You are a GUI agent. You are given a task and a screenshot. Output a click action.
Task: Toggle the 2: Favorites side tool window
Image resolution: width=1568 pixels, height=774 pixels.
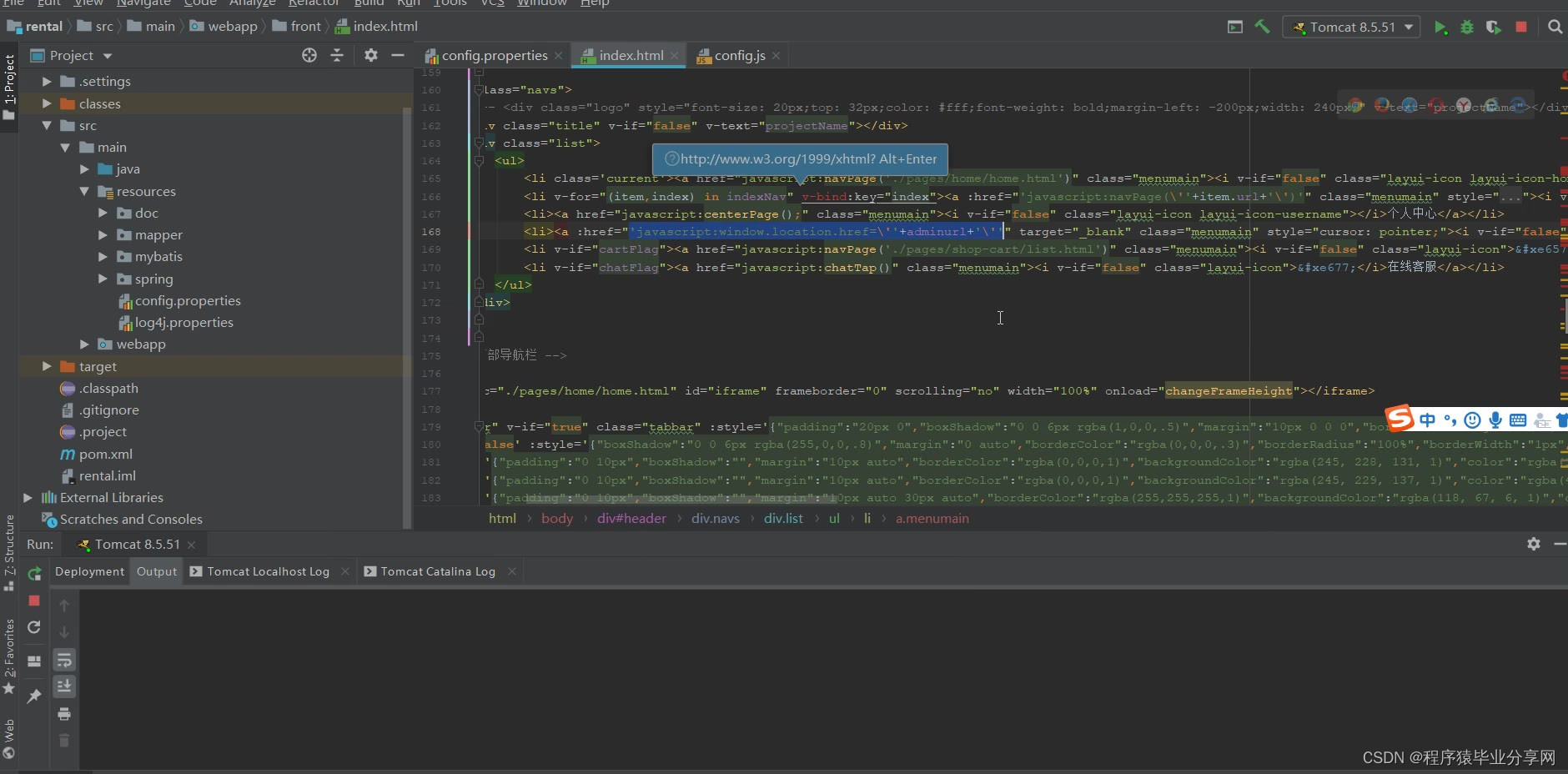pos(9,657)
